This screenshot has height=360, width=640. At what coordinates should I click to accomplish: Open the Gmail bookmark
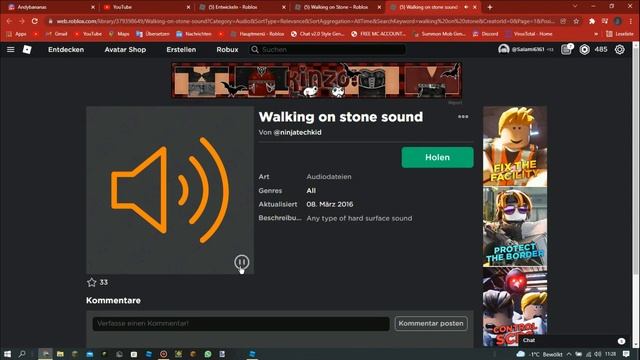pyautogui.click(x=56, y=34)
